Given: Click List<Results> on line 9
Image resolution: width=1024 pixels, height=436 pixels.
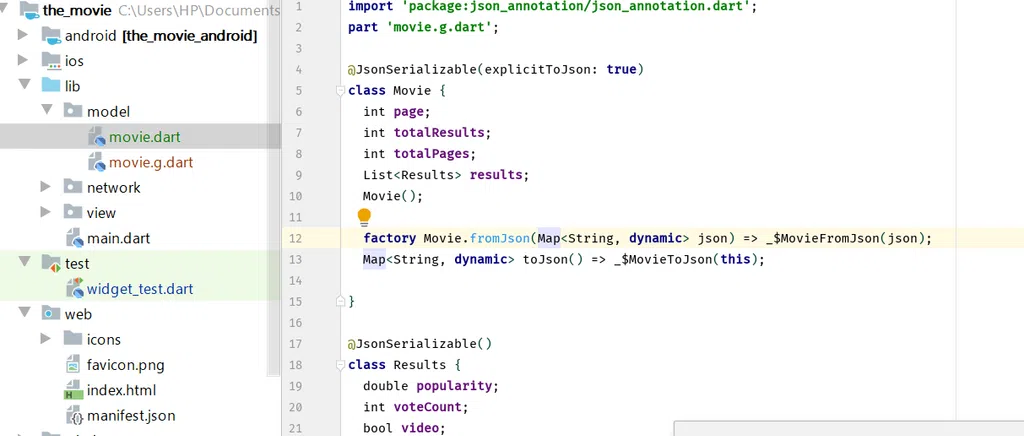Looking at the screenshot, I should pyautogui.click(x=413, y=175).
